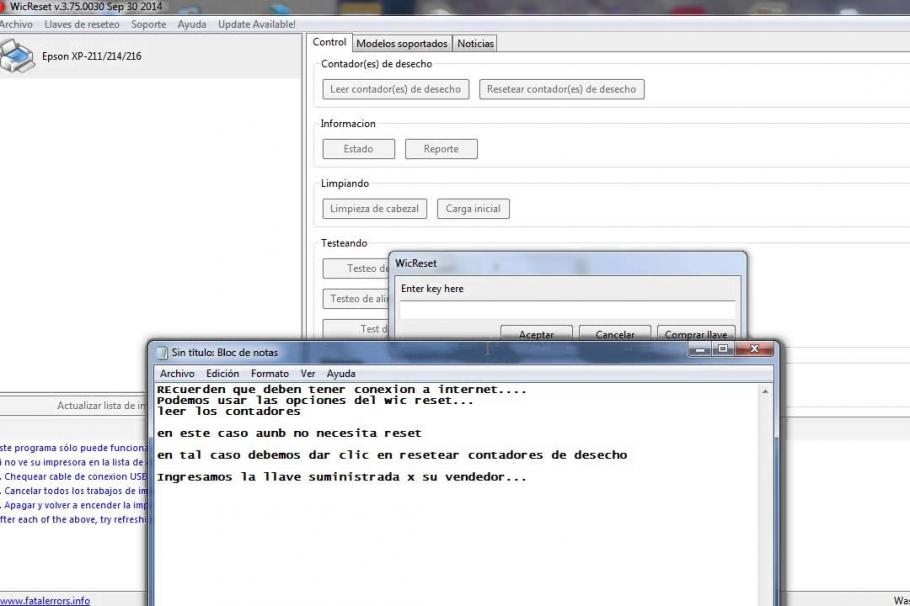Maximize the Bloc de notas window
This screenshot has height=606, width=910.
[723, 349]
